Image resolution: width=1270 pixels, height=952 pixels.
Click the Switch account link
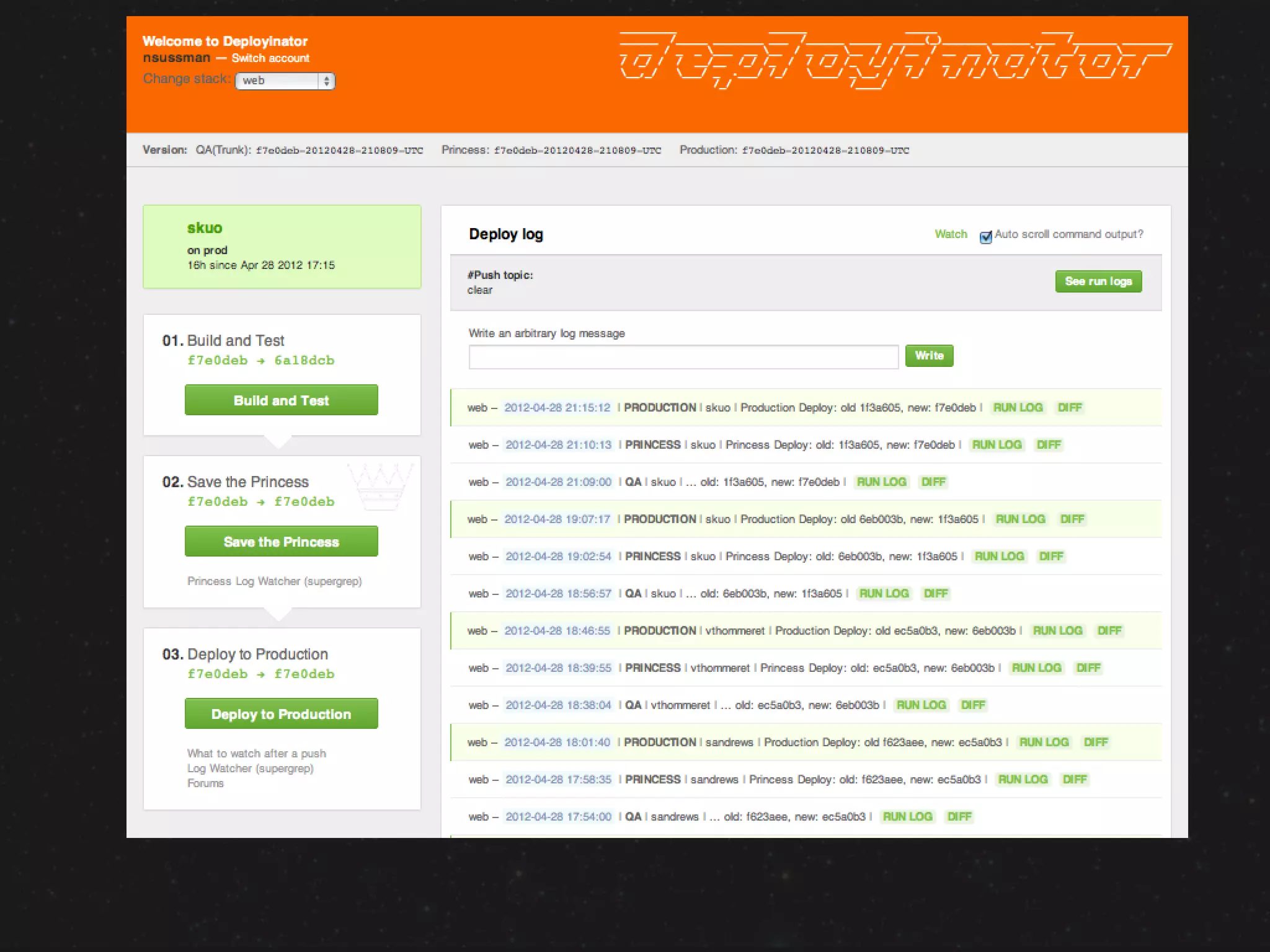click(270, 58)
